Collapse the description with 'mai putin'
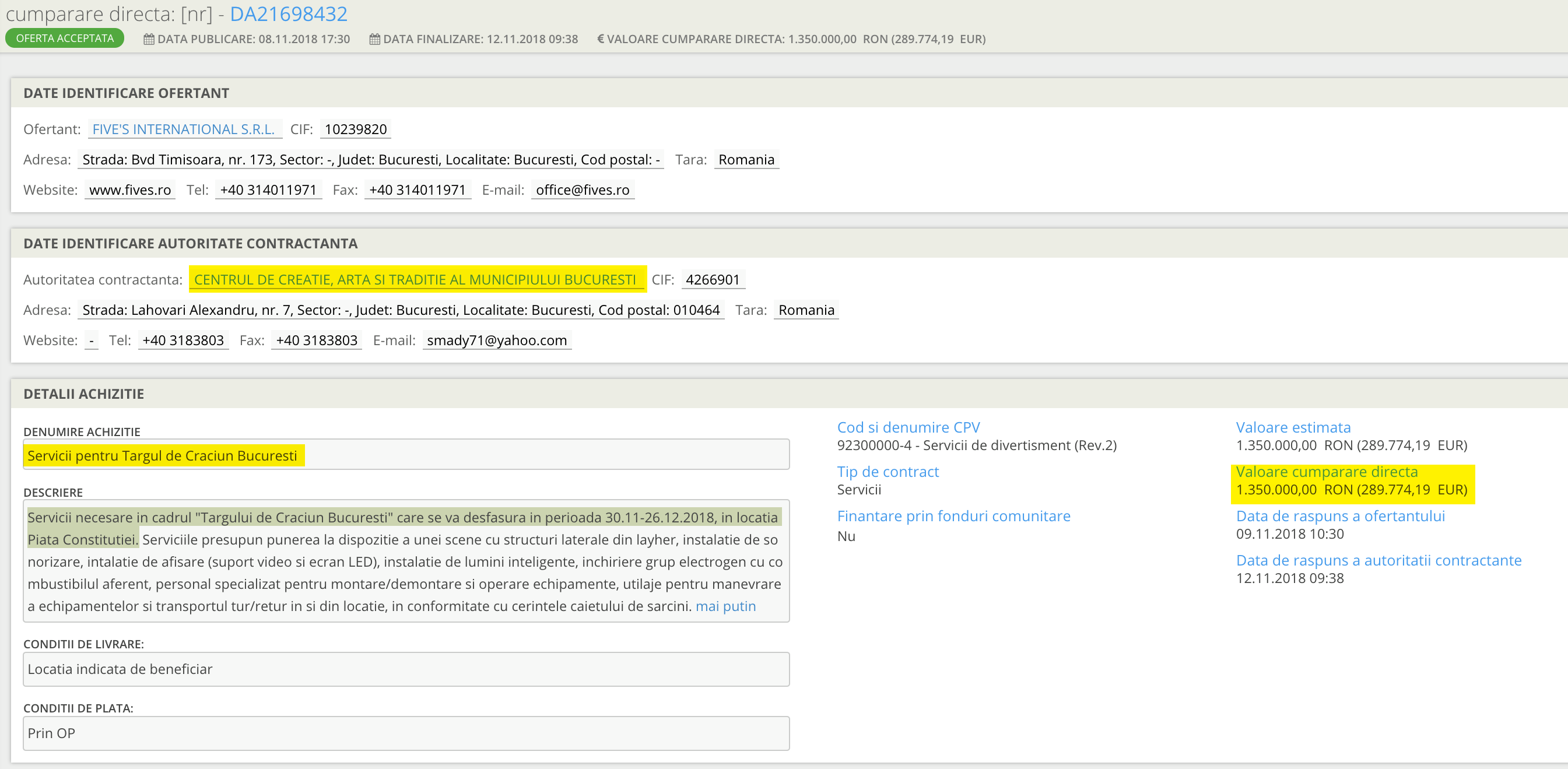 coord(725,606)
